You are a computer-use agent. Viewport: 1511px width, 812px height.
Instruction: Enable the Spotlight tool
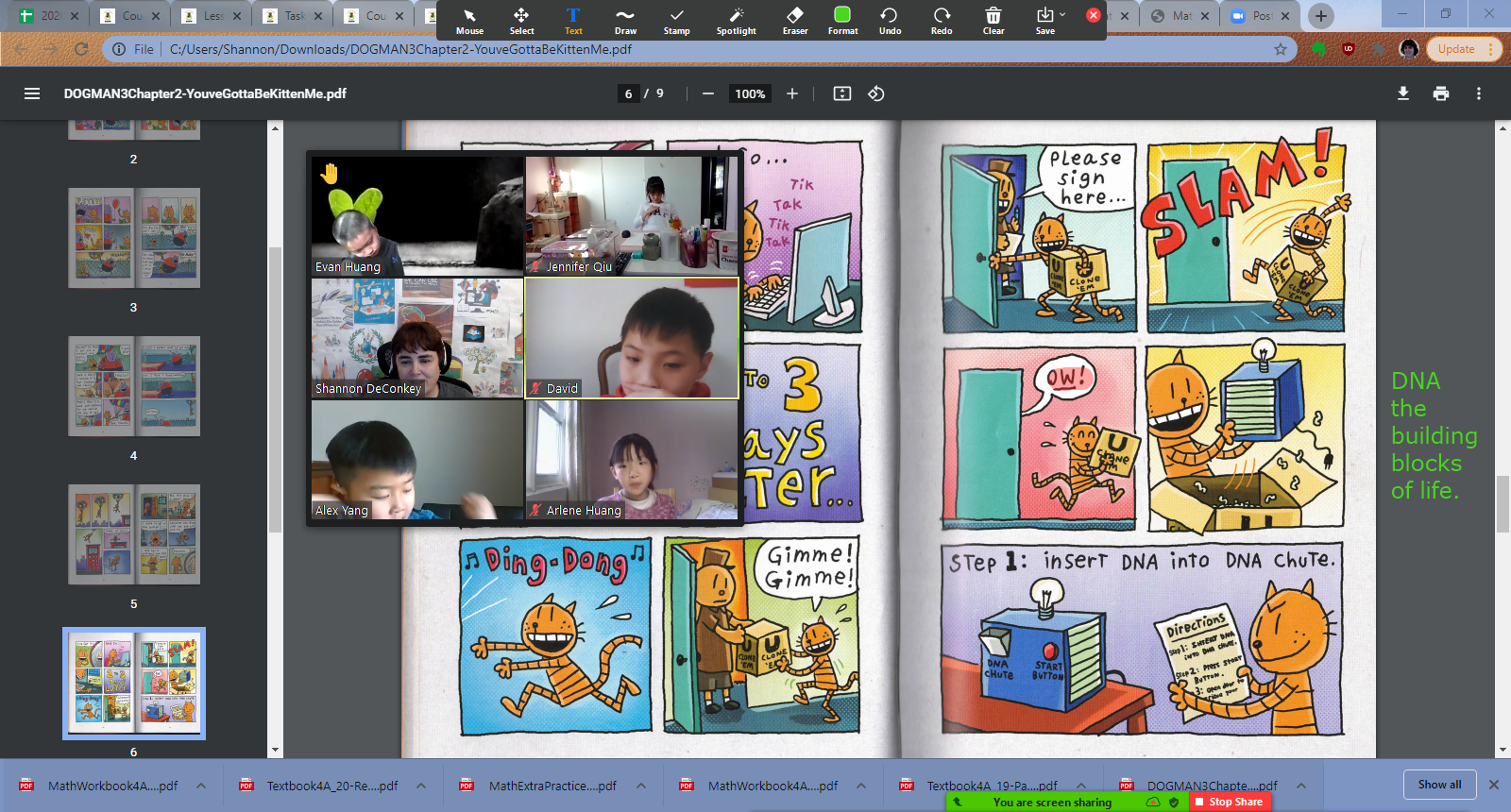737,21
